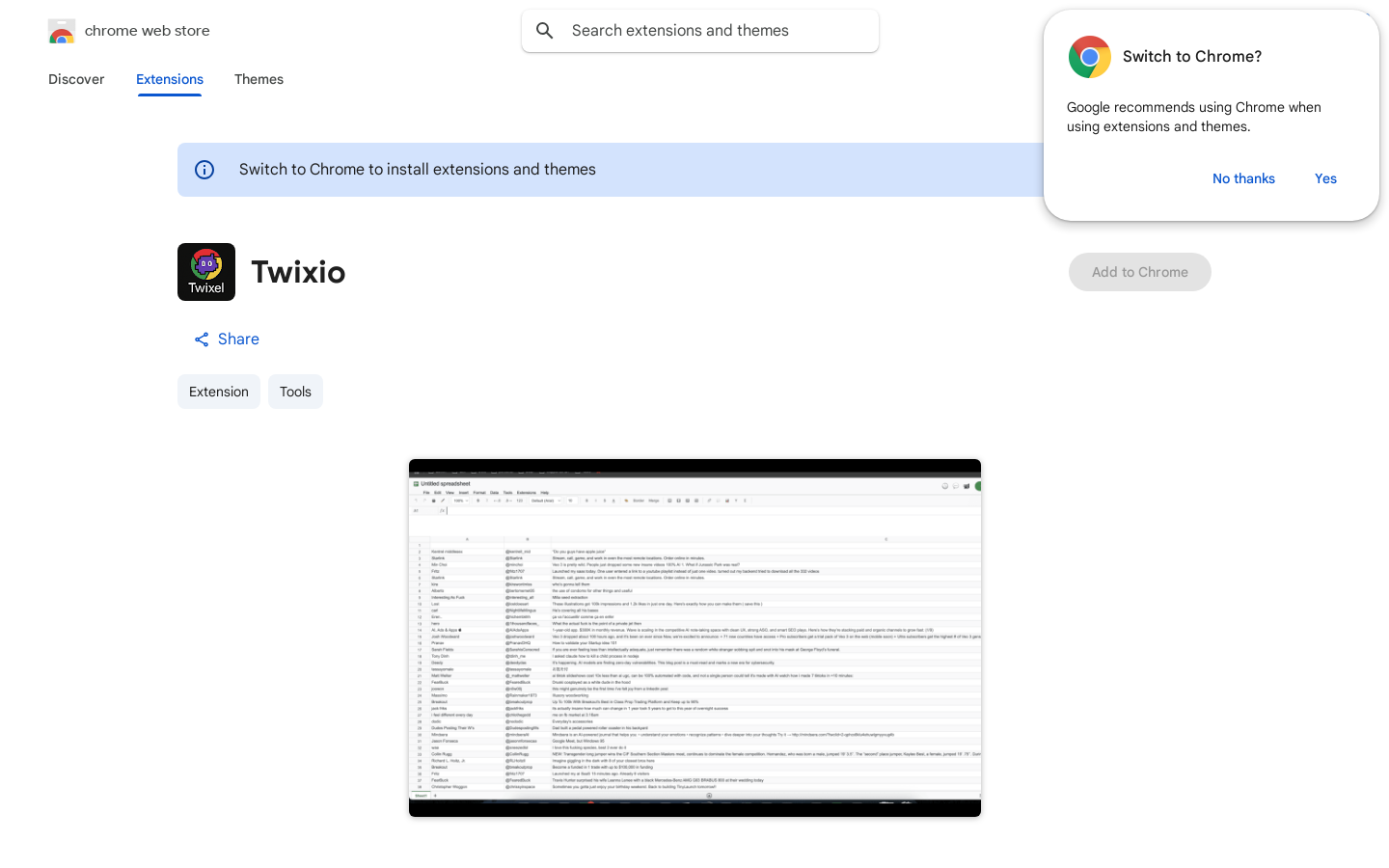Switch to the Themes tab

(x=259, y=79)
